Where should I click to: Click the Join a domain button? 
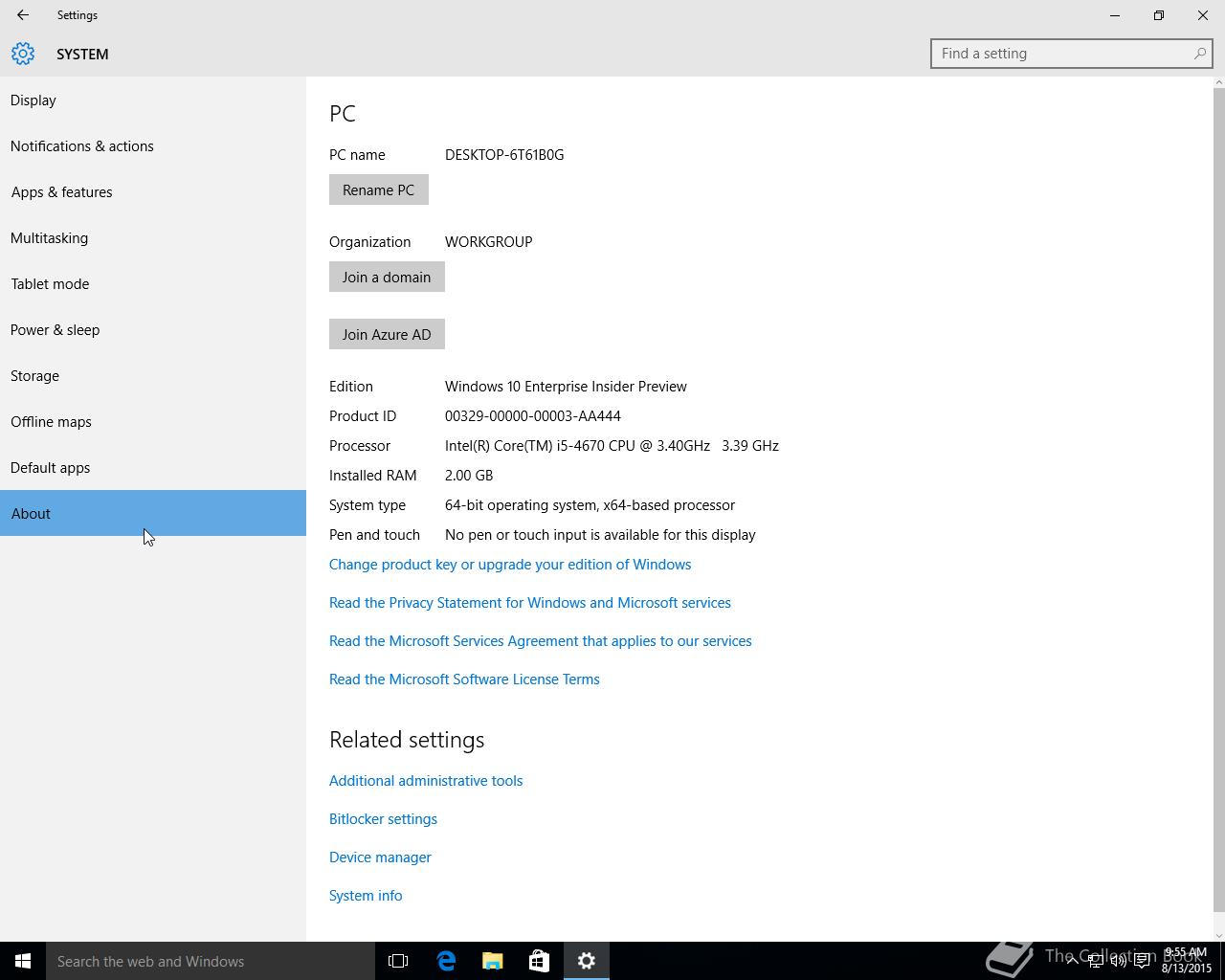pyautogui.click(x=387, y=277)
